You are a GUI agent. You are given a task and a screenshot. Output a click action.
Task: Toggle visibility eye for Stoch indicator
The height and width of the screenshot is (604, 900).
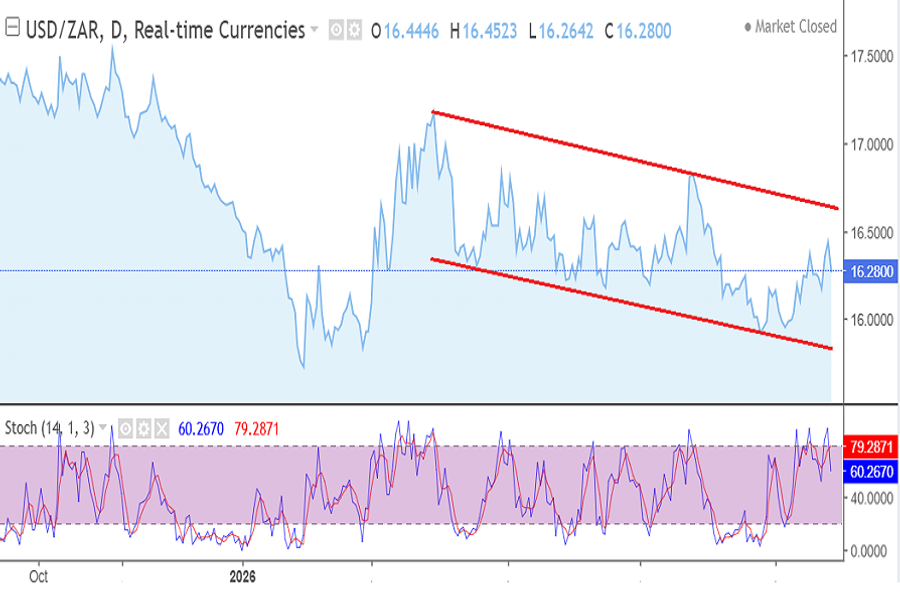click(125, 428)
